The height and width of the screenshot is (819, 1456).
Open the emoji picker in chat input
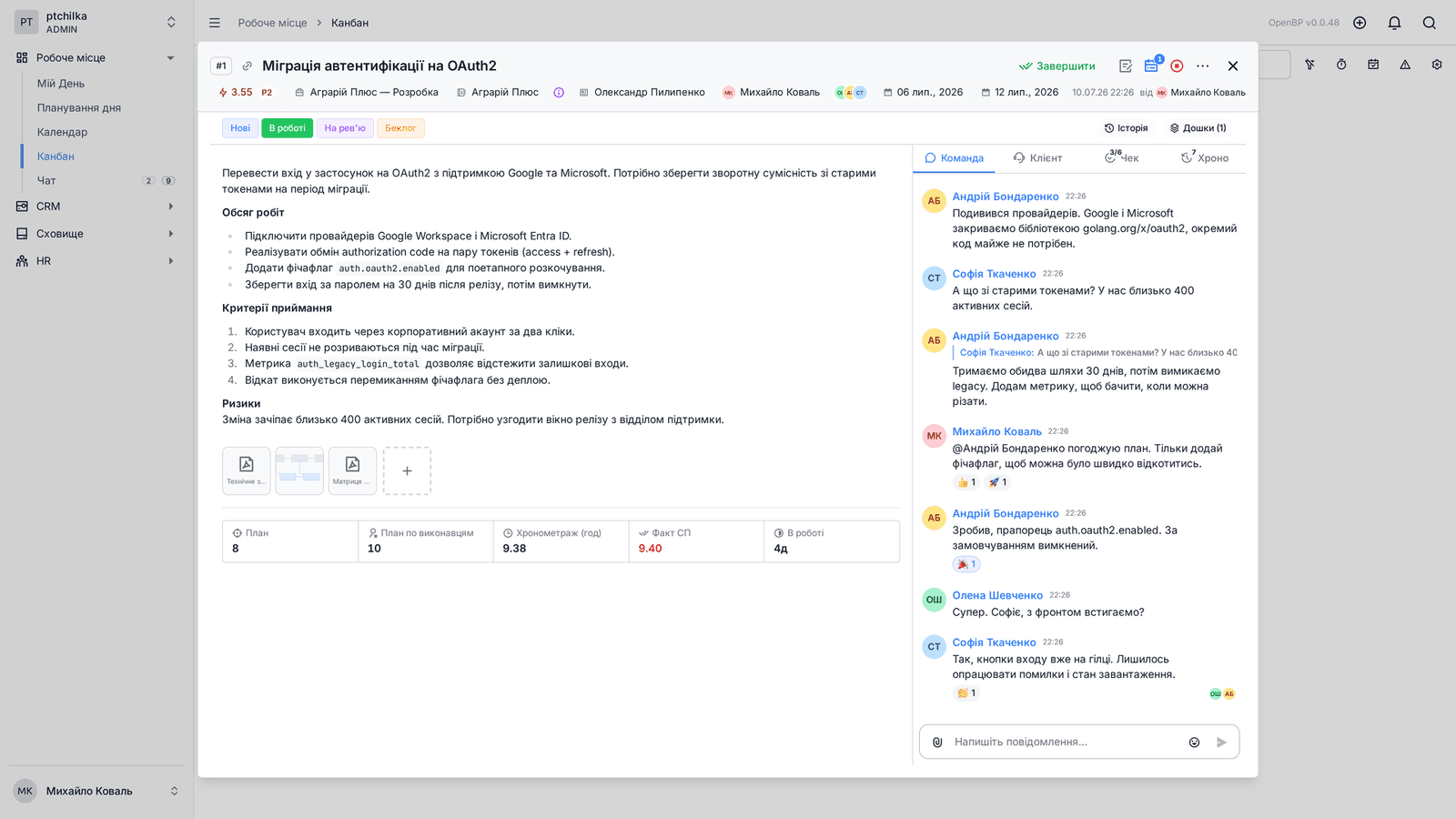click(x=1194, y=743)
